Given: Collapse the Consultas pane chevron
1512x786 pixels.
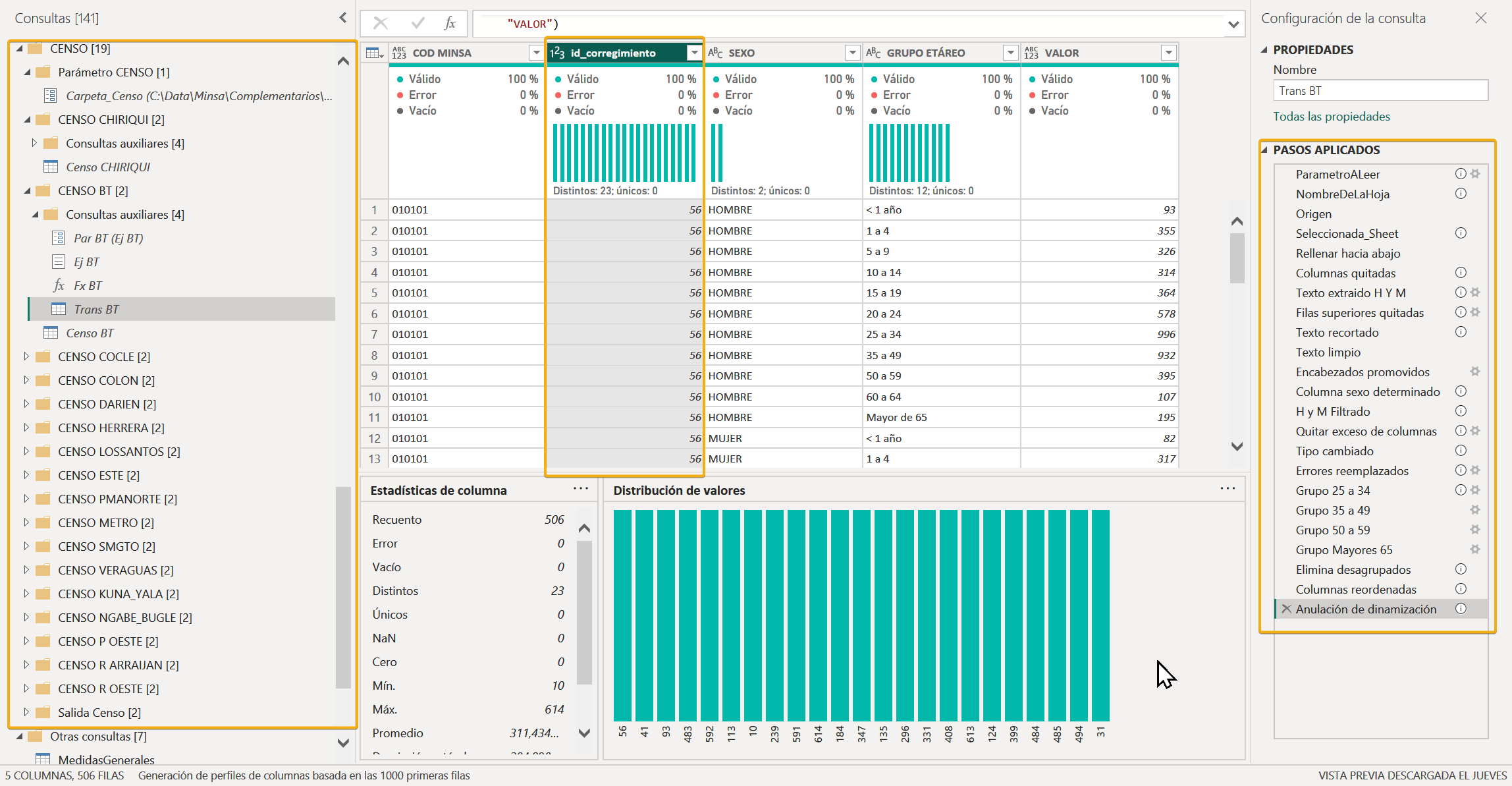Looking at the screenshot, I should pyautogui.click(x=342, y=18).
